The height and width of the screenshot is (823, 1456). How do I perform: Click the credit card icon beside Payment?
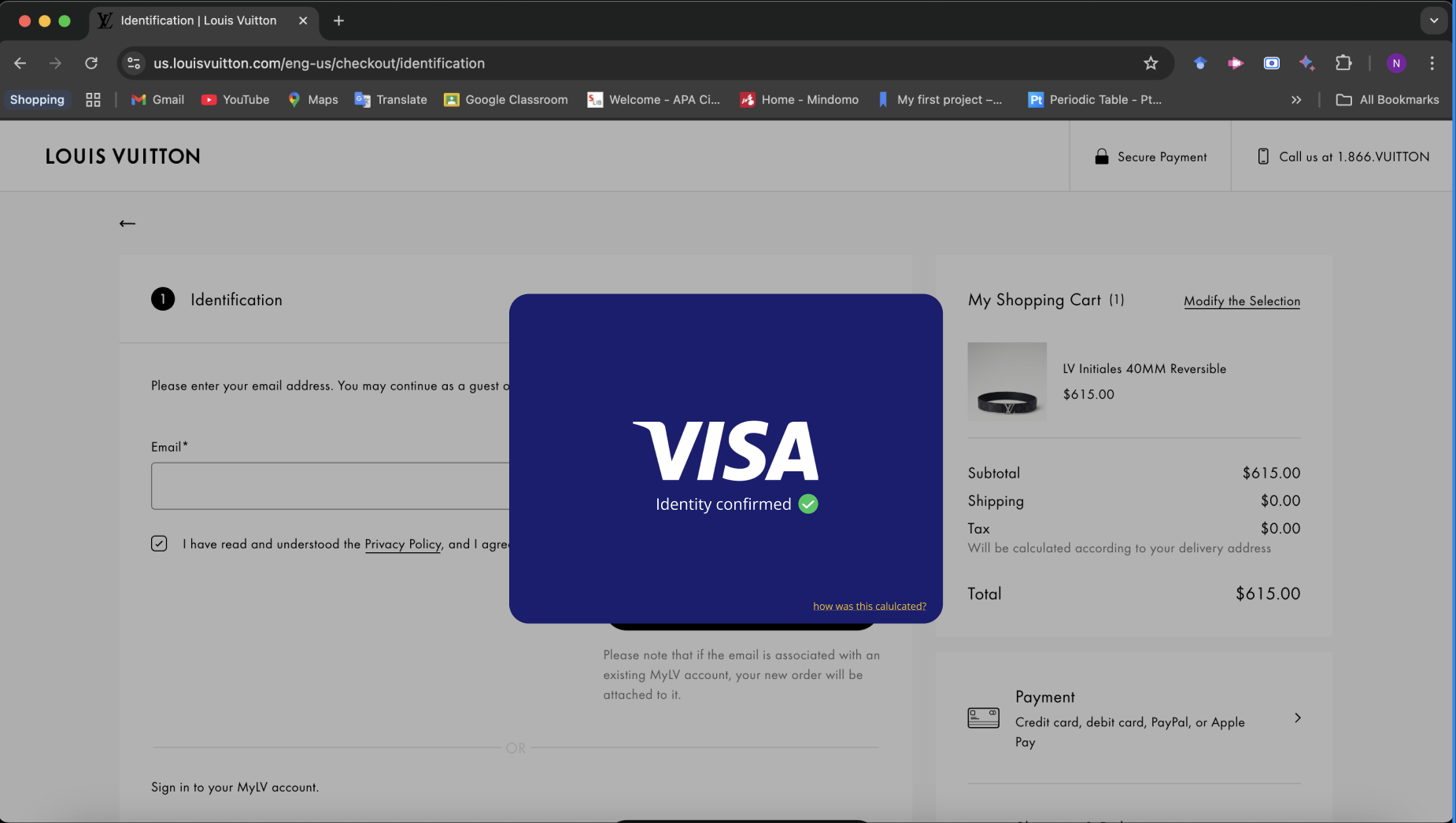point(983,718)
